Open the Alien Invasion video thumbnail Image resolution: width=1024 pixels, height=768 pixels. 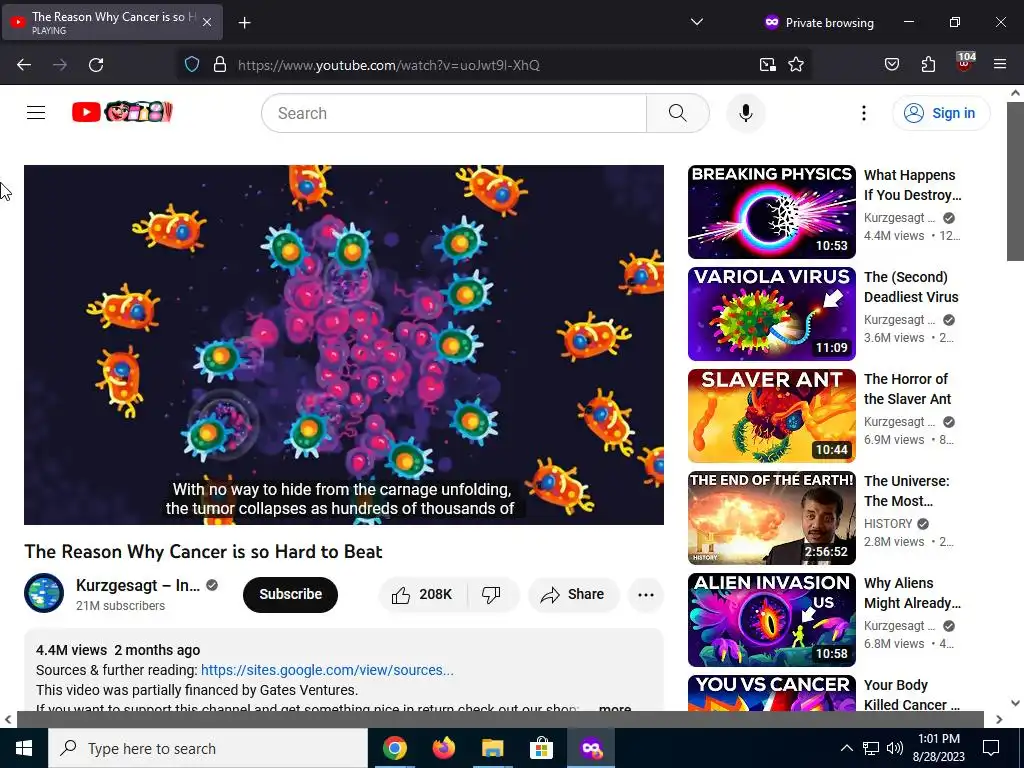[x=771, y=619]
